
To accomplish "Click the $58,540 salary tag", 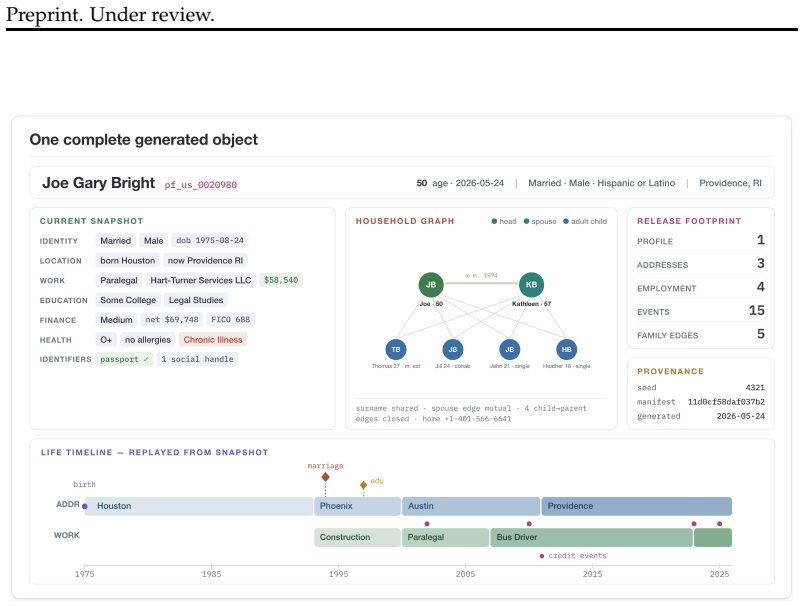I will point(281,280).
